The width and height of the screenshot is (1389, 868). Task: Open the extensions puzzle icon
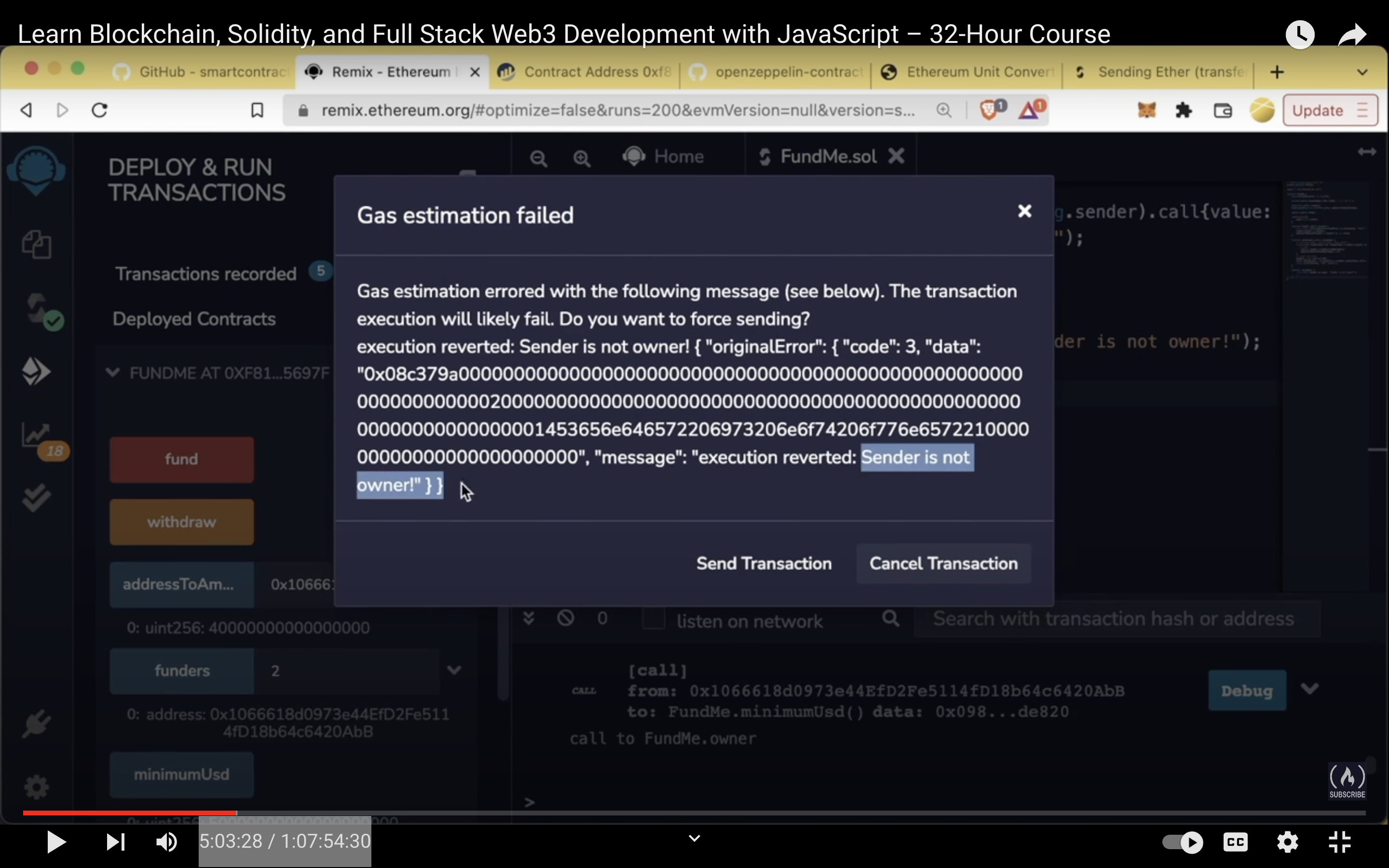(x=1184, y=109)
